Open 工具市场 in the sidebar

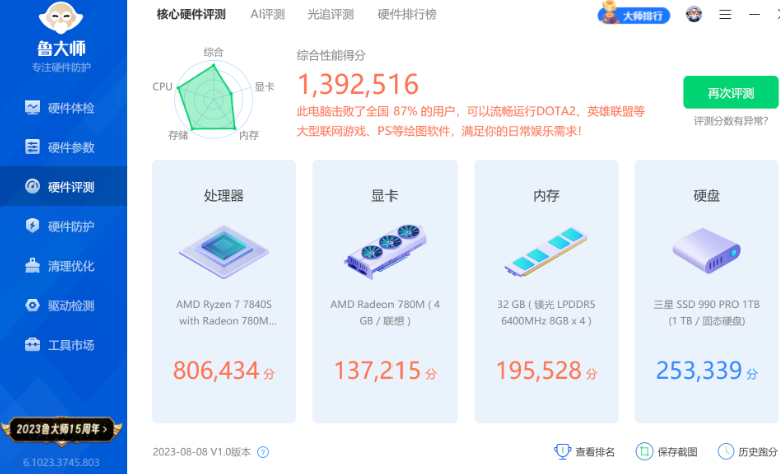63,345
